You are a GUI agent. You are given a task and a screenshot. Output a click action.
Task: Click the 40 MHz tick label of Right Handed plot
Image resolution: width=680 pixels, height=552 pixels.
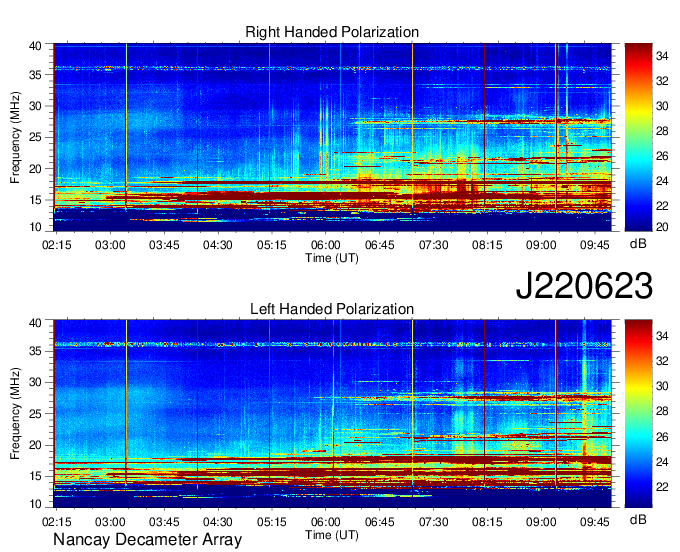coord(36,46)
